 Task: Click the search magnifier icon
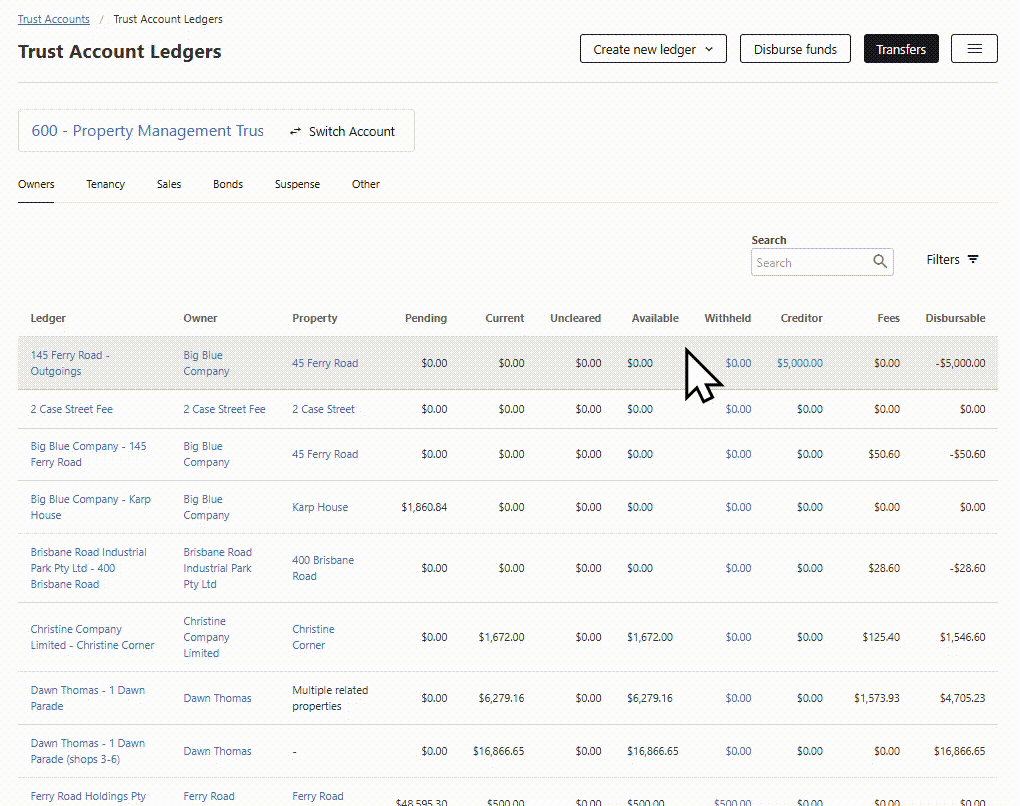point(880,262)
